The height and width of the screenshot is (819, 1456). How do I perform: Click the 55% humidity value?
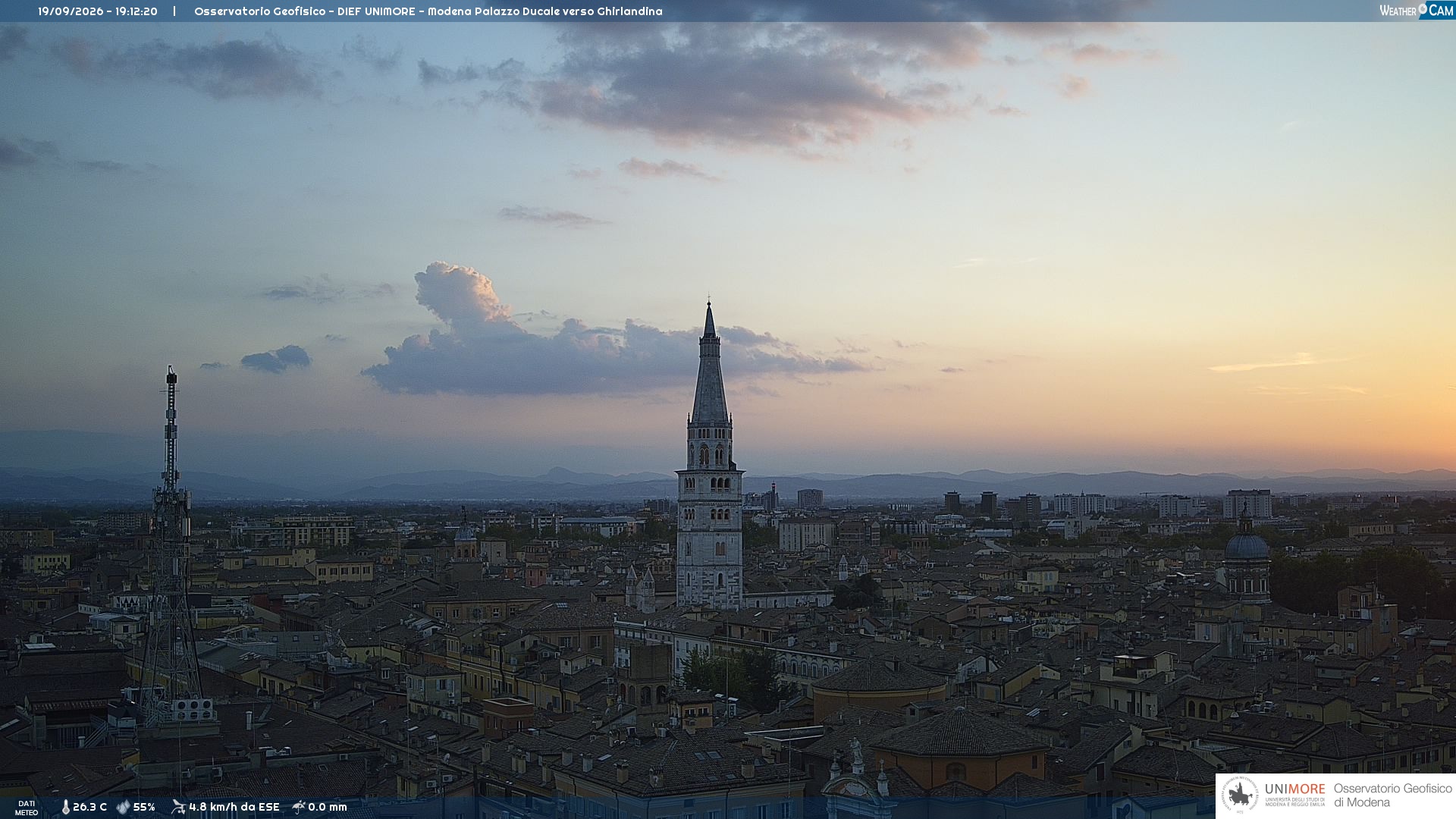coord(144,807)
